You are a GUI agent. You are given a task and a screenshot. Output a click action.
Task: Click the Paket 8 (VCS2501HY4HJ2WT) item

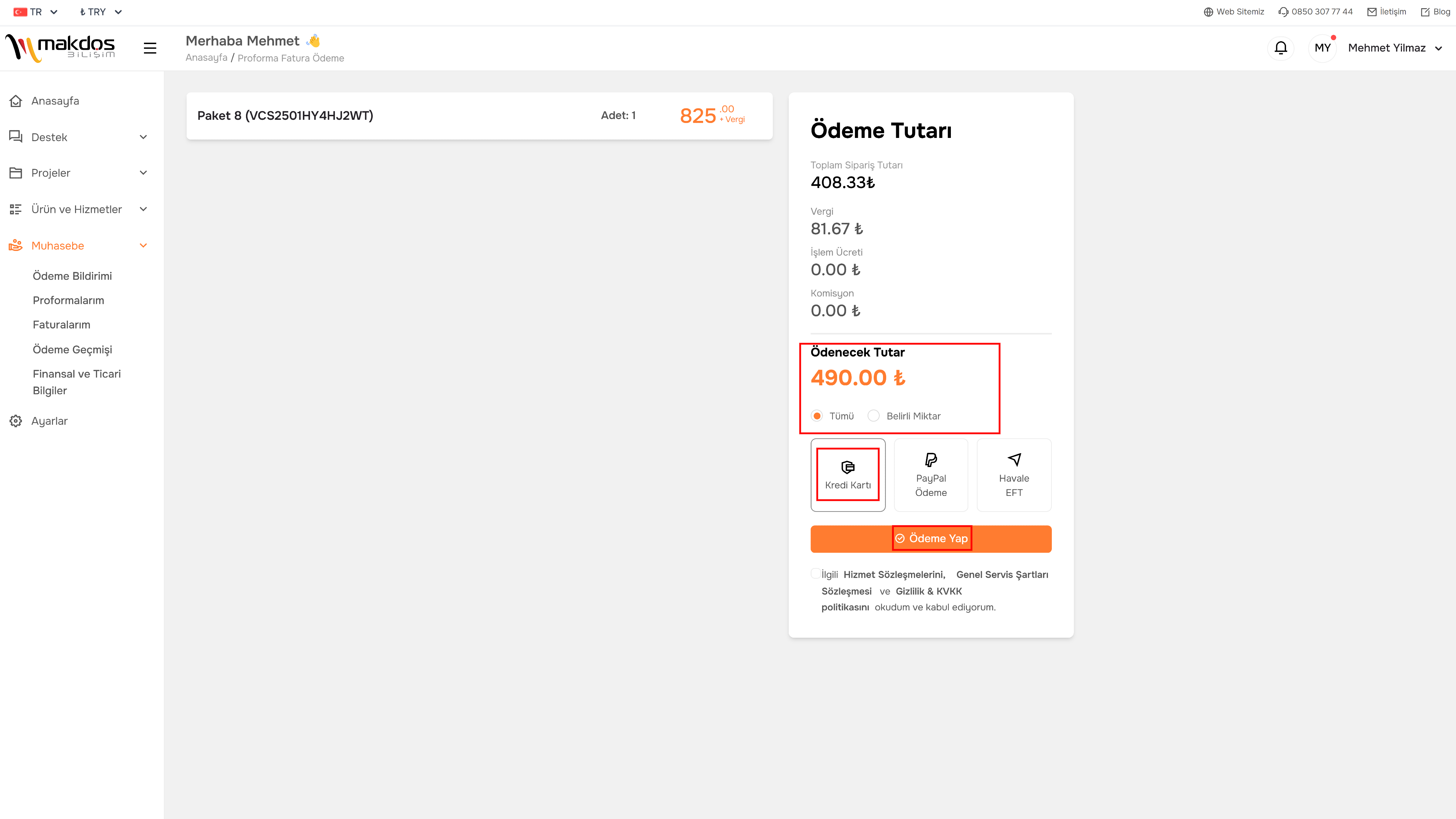pos(285,115)
